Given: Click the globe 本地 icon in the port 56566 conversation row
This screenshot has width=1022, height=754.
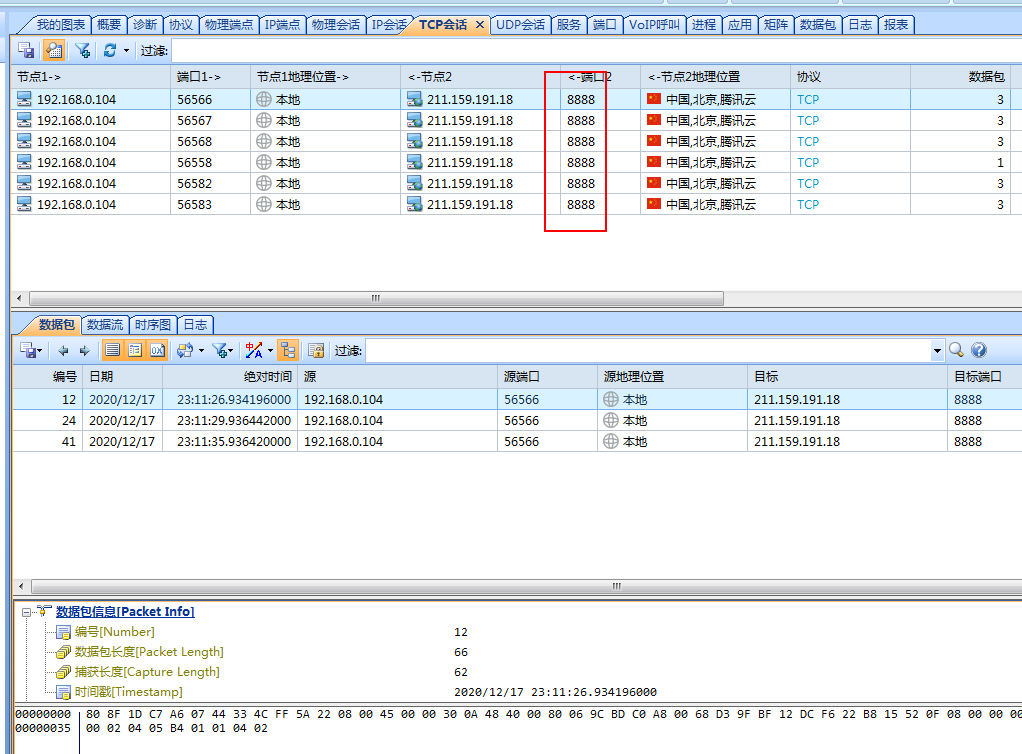Looking at the screenshot, I should 264,100.
